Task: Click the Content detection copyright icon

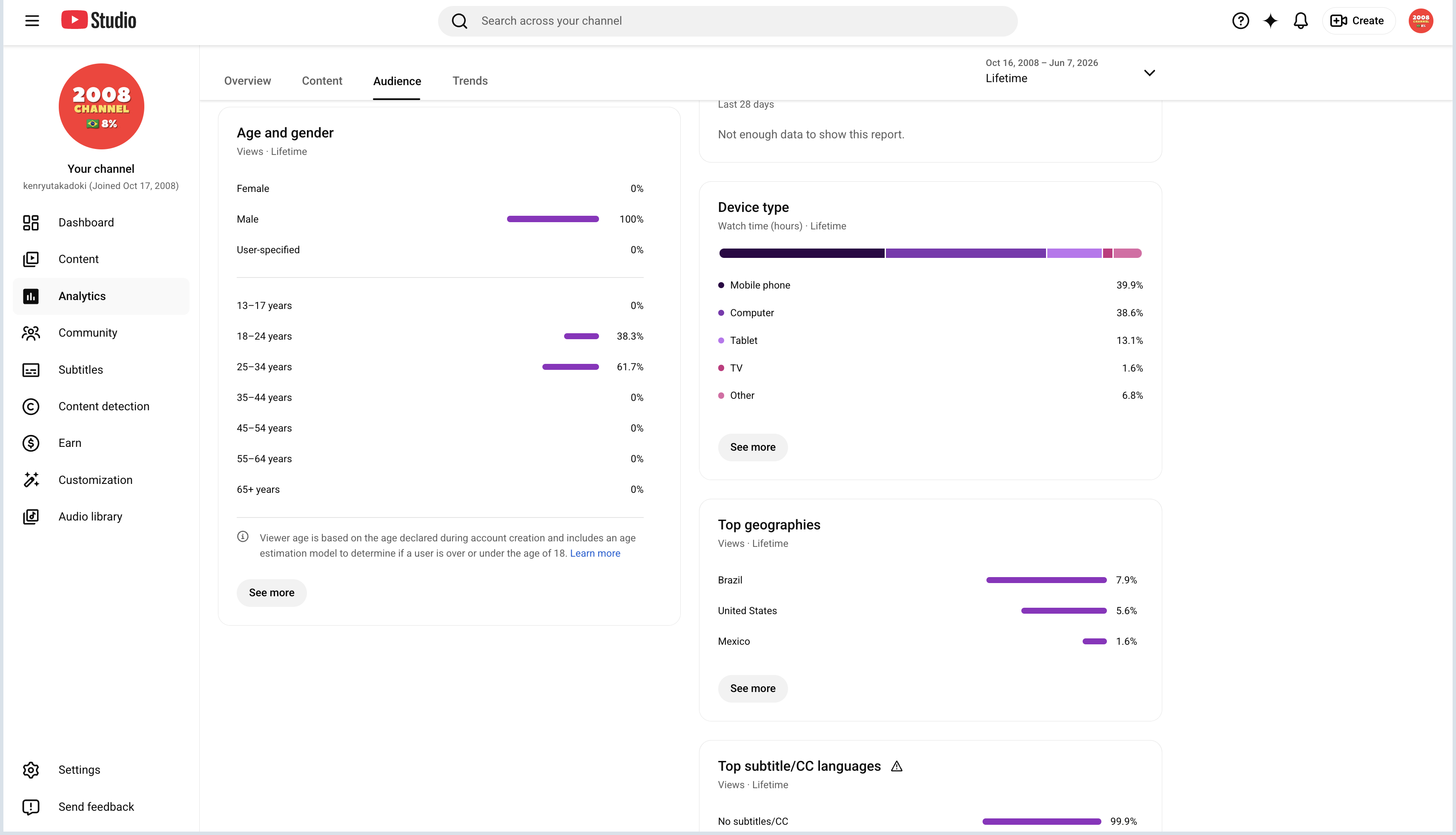Action: pyautogui.click(x=31, y=406)
